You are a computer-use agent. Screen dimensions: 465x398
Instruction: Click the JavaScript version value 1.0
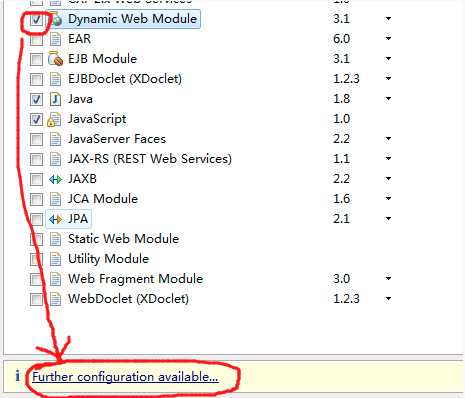pyautogui.click(x=341, y=119)
